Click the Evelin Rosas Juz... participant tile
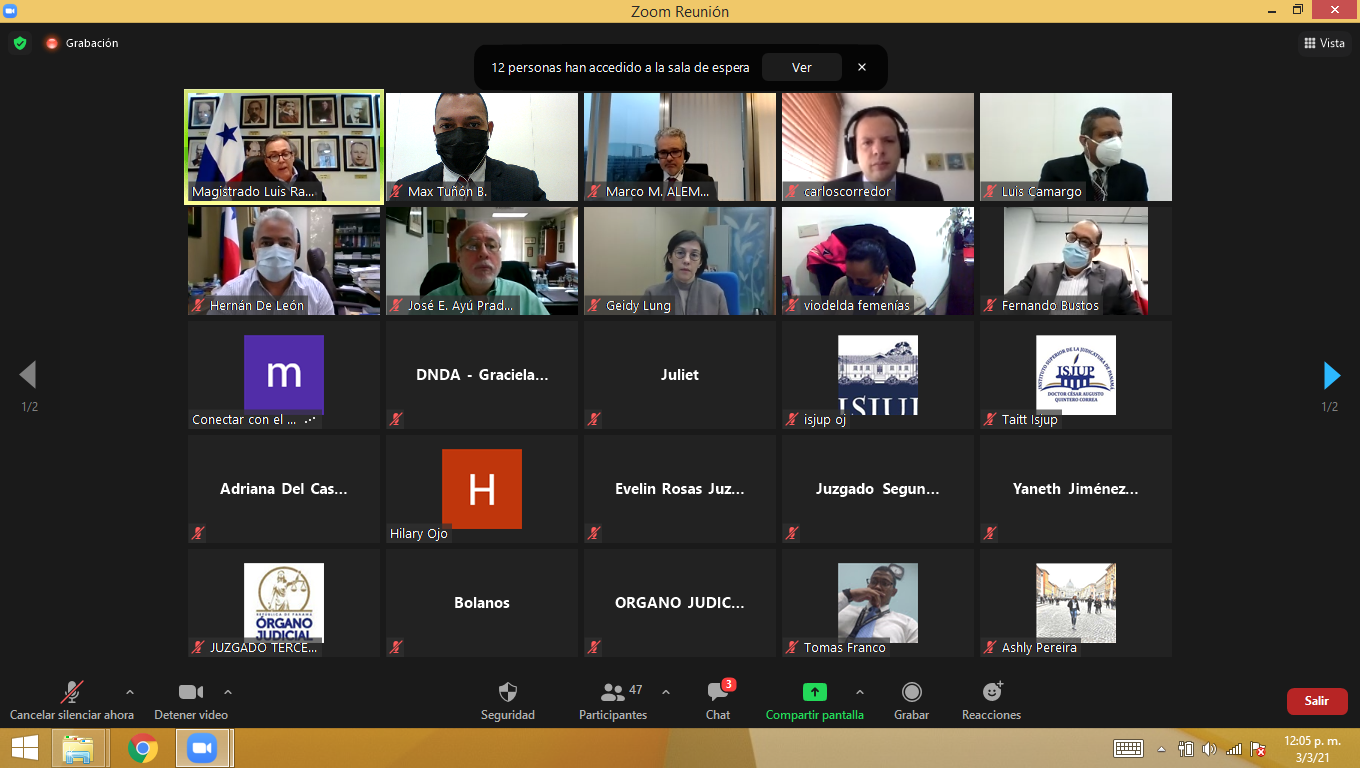The image size is (1360, 768). click(680, 489)
